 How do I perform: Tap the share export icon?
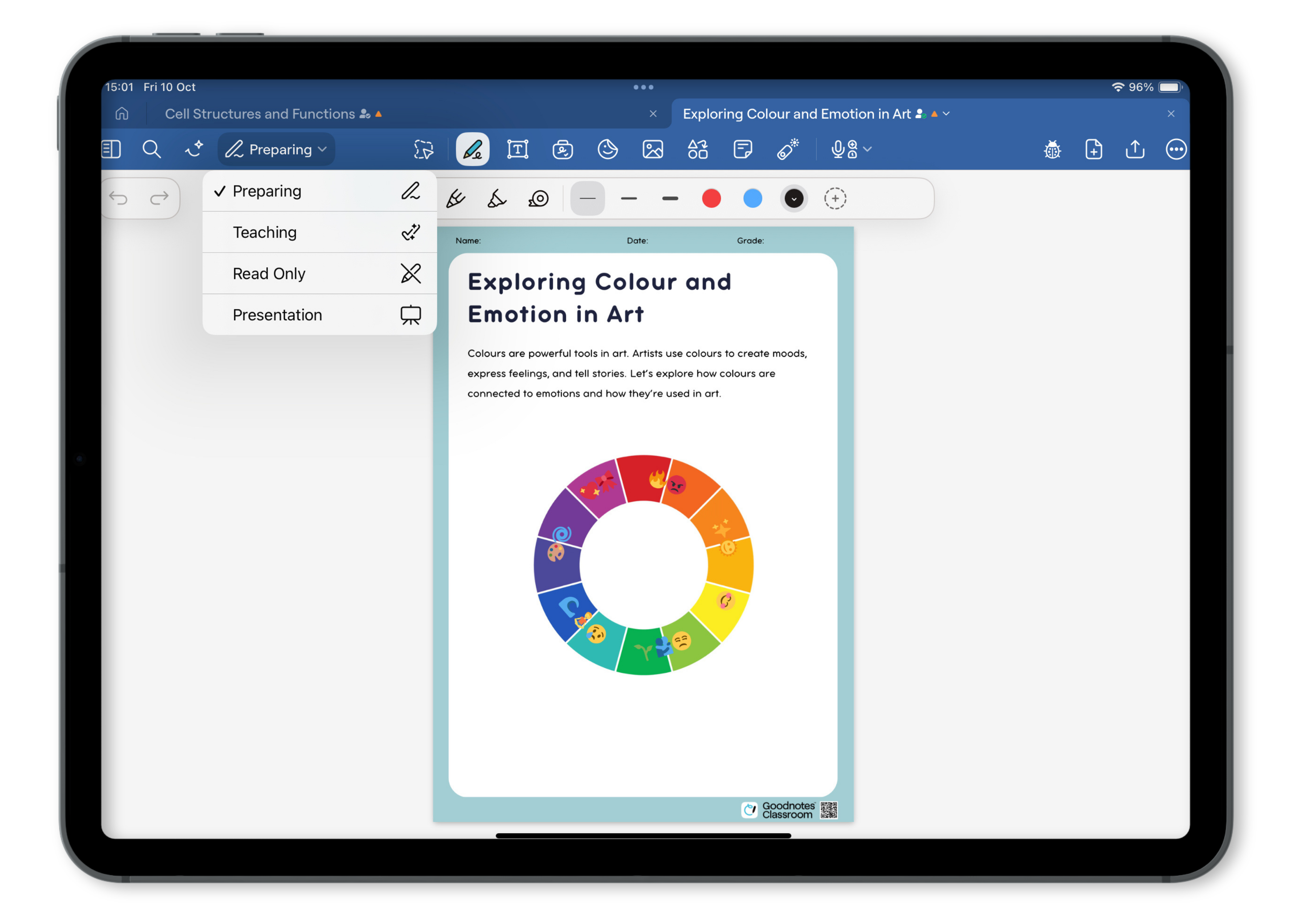(x=1134, y=150)
